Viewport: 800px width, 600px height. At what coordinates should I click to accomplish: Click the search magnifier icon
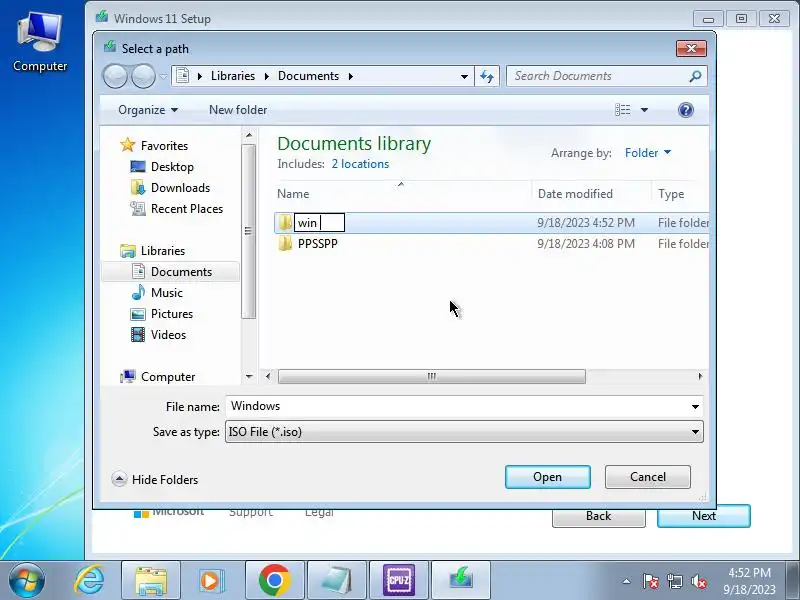[695, 76]
